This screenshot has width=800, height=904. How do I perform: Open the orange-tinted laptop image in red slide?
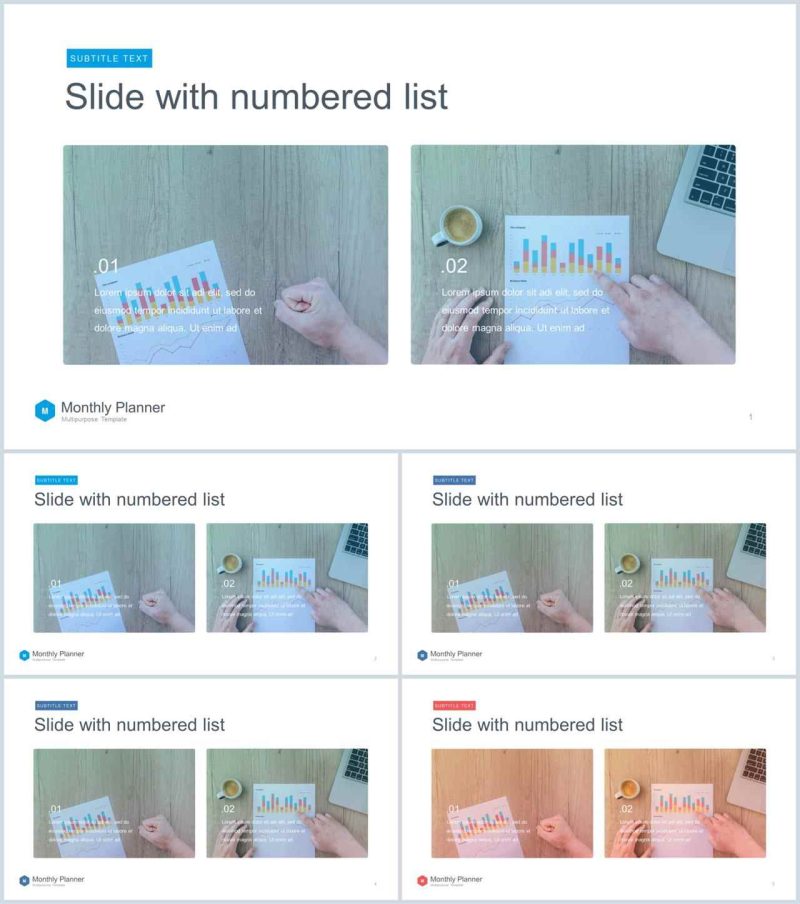coord(685,803)
